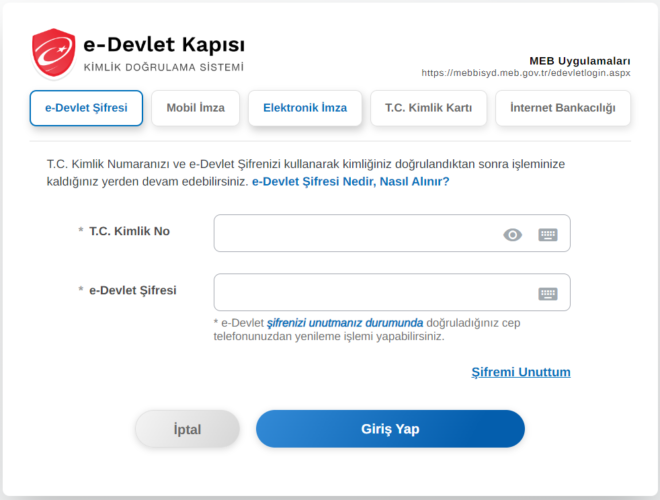Click the mebbisyd.meb.gov.tr URL text
This screenshot has width=660, height=500.
525,73
